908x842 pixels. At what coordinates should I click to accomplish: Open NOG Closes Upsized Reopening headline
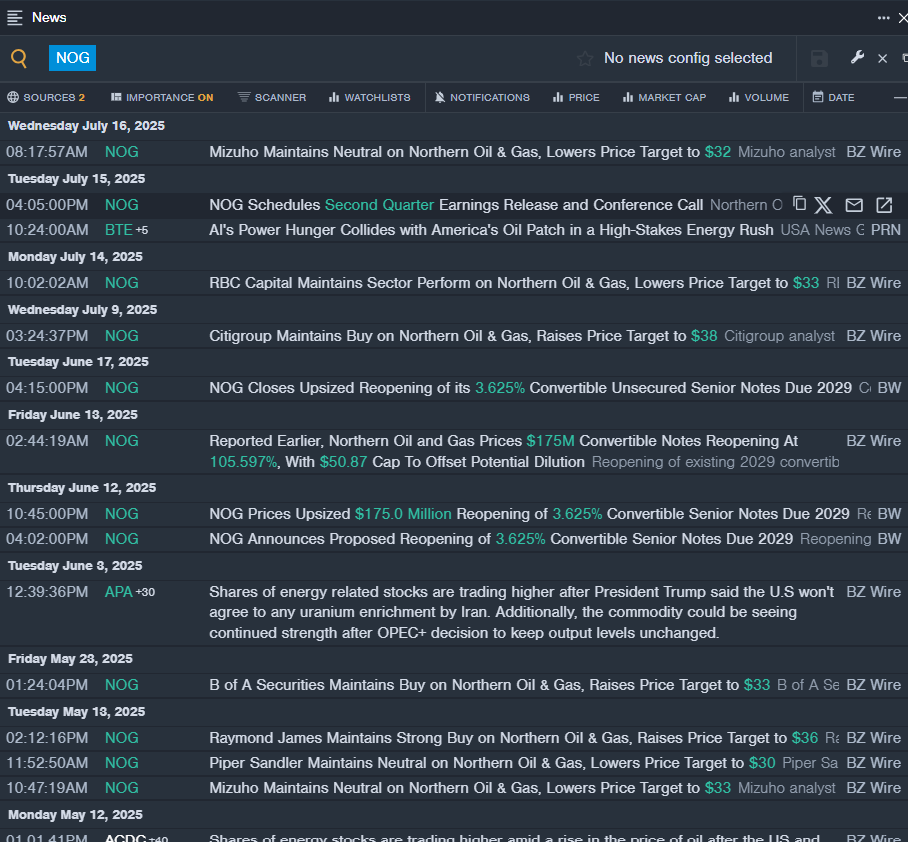pos(530,388)
